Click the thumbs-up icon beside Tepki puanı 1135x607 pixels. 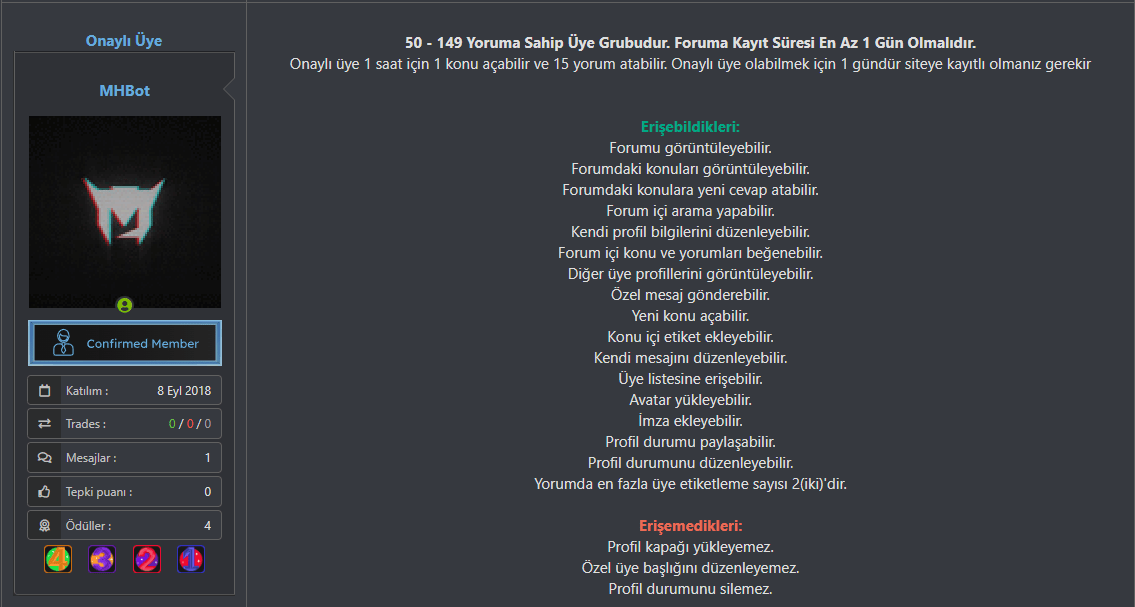(45, 492)
